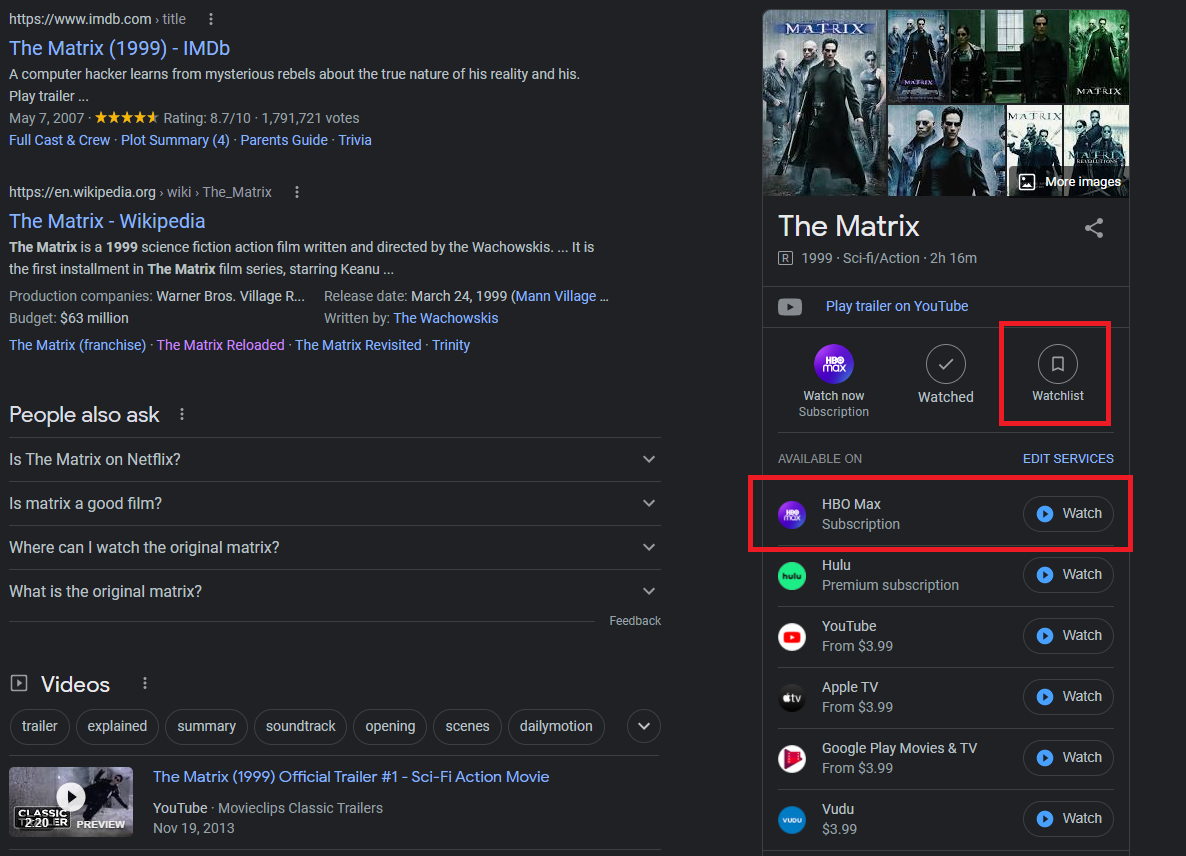The width and height of the screenshot is (1186, 856).
Task: Watch The Matrix on YouTube
Action: (1068, 636)
